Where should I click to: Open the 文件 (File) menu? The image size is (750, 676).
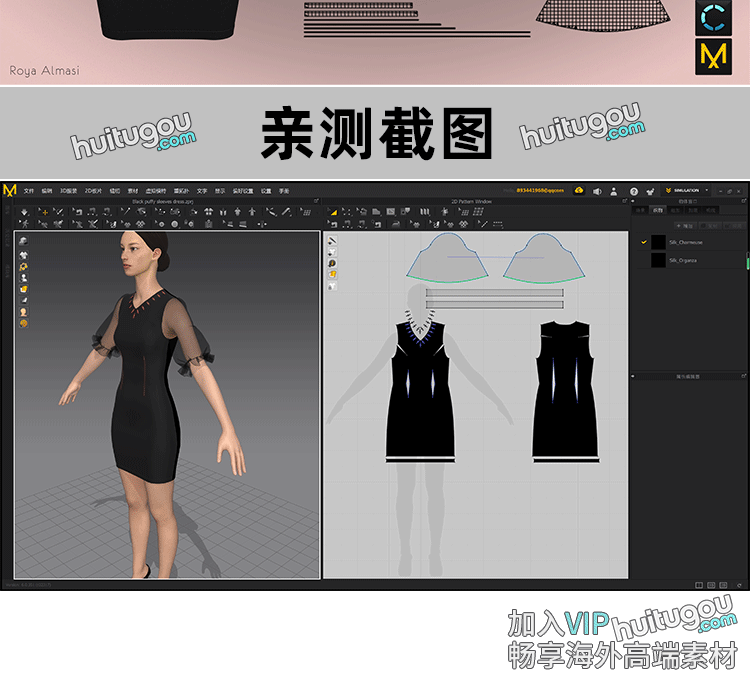tap(29, 191)
